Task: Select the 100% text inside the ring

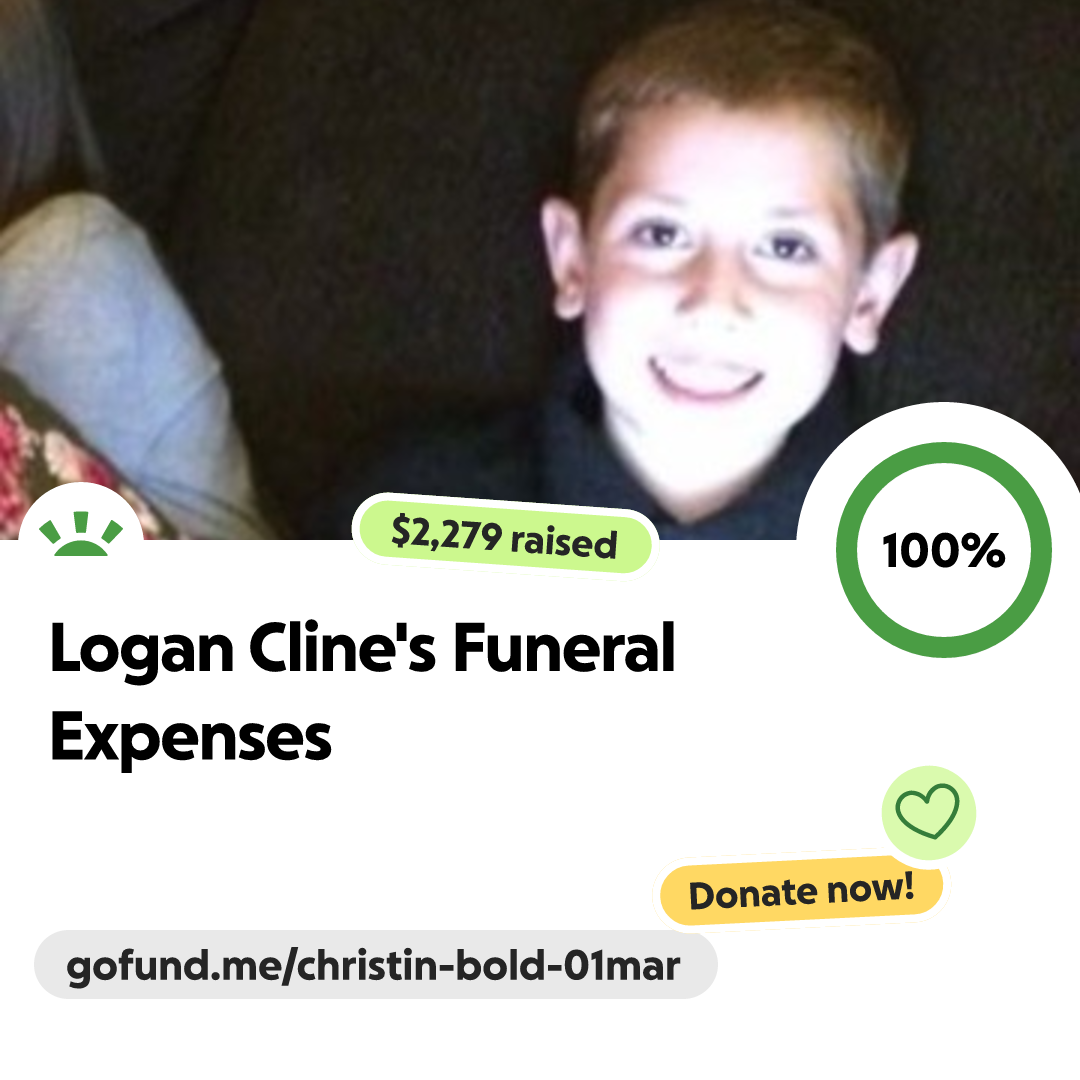Action: [944, 550]
